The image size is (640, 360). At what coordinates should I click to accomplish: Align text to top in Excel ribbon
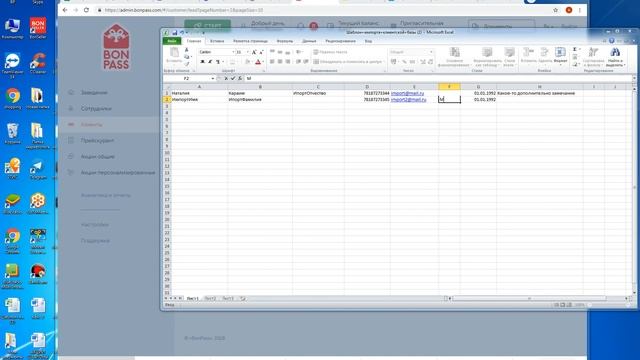(x=272, y=52)
